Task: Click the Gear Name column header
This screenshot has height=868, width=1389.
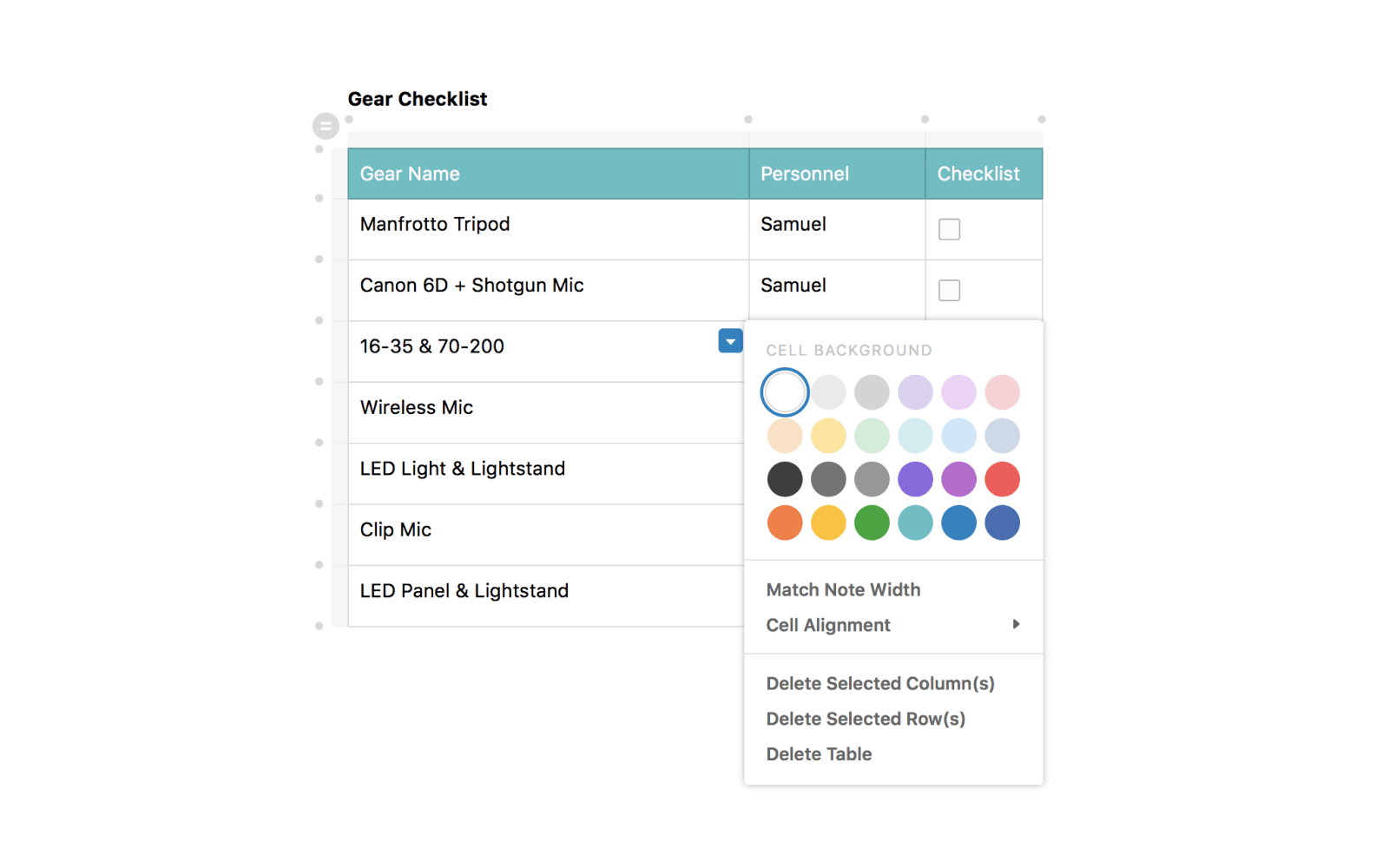Action: click(547, 174)
